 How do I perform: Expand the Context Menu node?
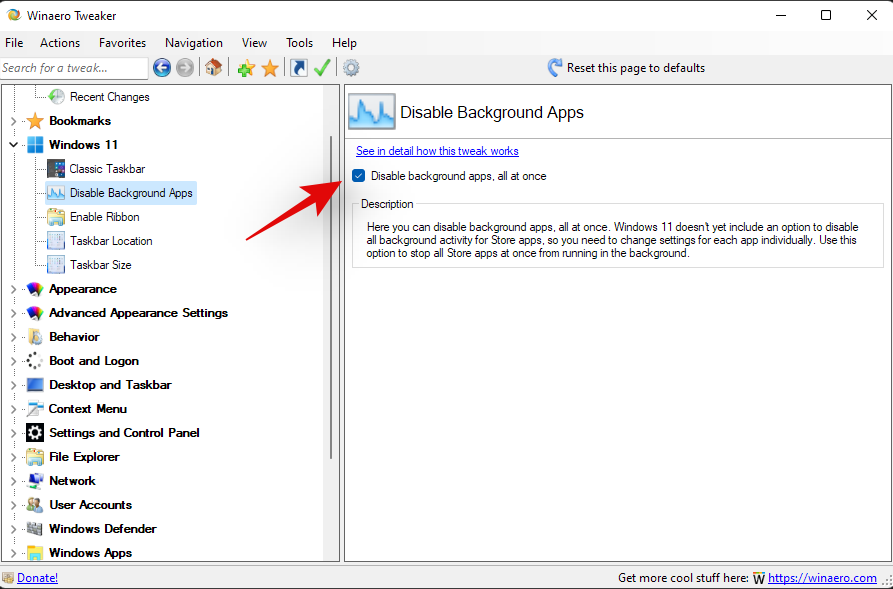click(14, 409)
